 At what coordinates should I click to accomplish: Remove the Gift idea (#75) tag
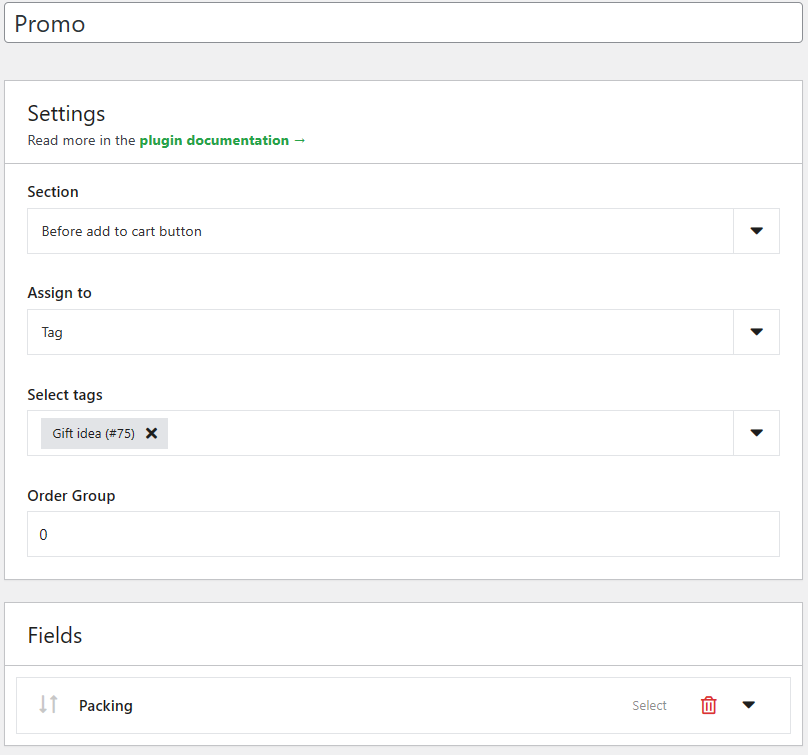click(152, 433)
